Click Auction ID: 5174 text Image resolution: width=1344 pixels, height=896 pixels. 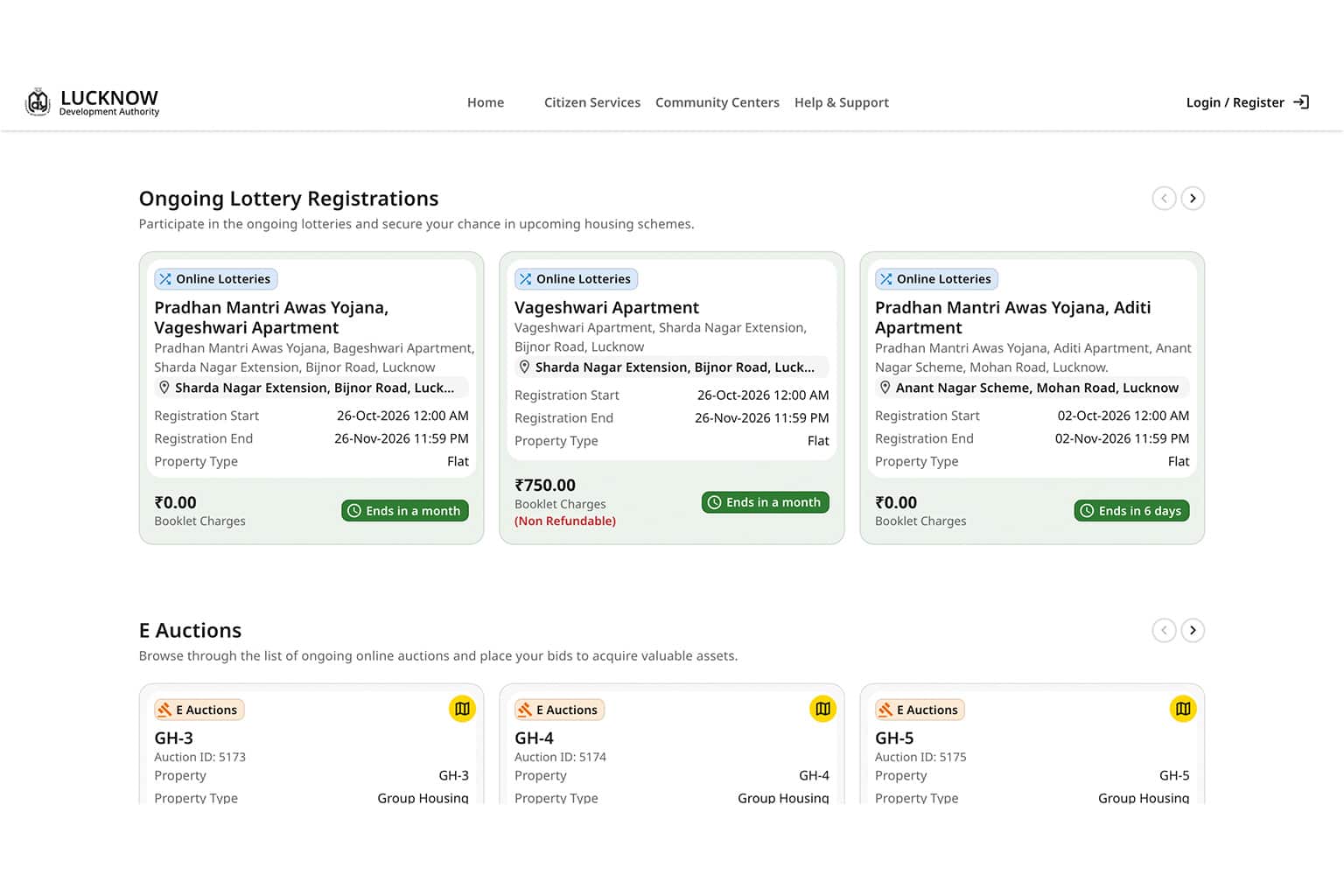point(561,757)
